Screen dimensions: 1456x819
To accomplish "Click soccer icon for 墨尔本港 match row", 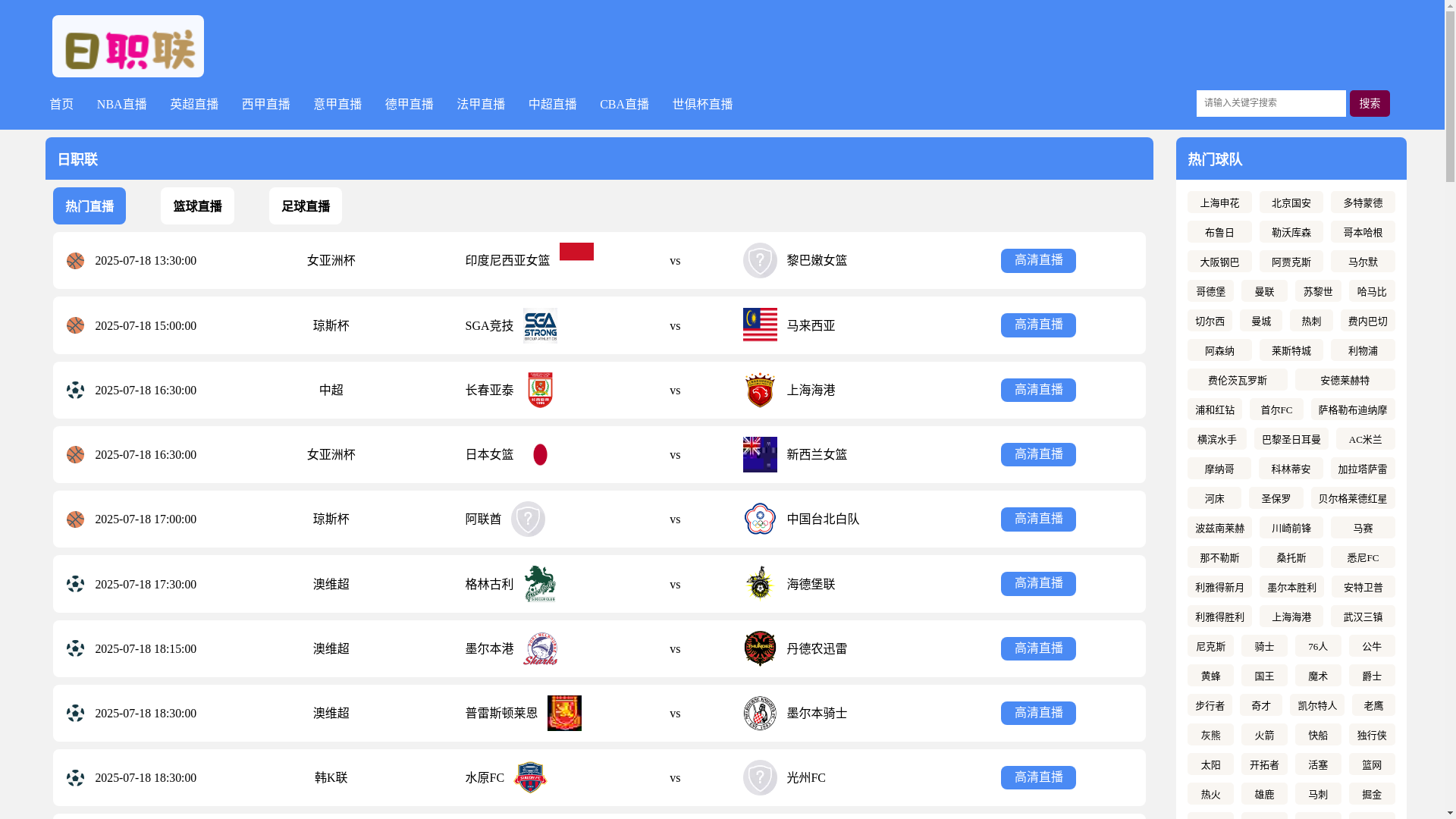I will 75,648.
